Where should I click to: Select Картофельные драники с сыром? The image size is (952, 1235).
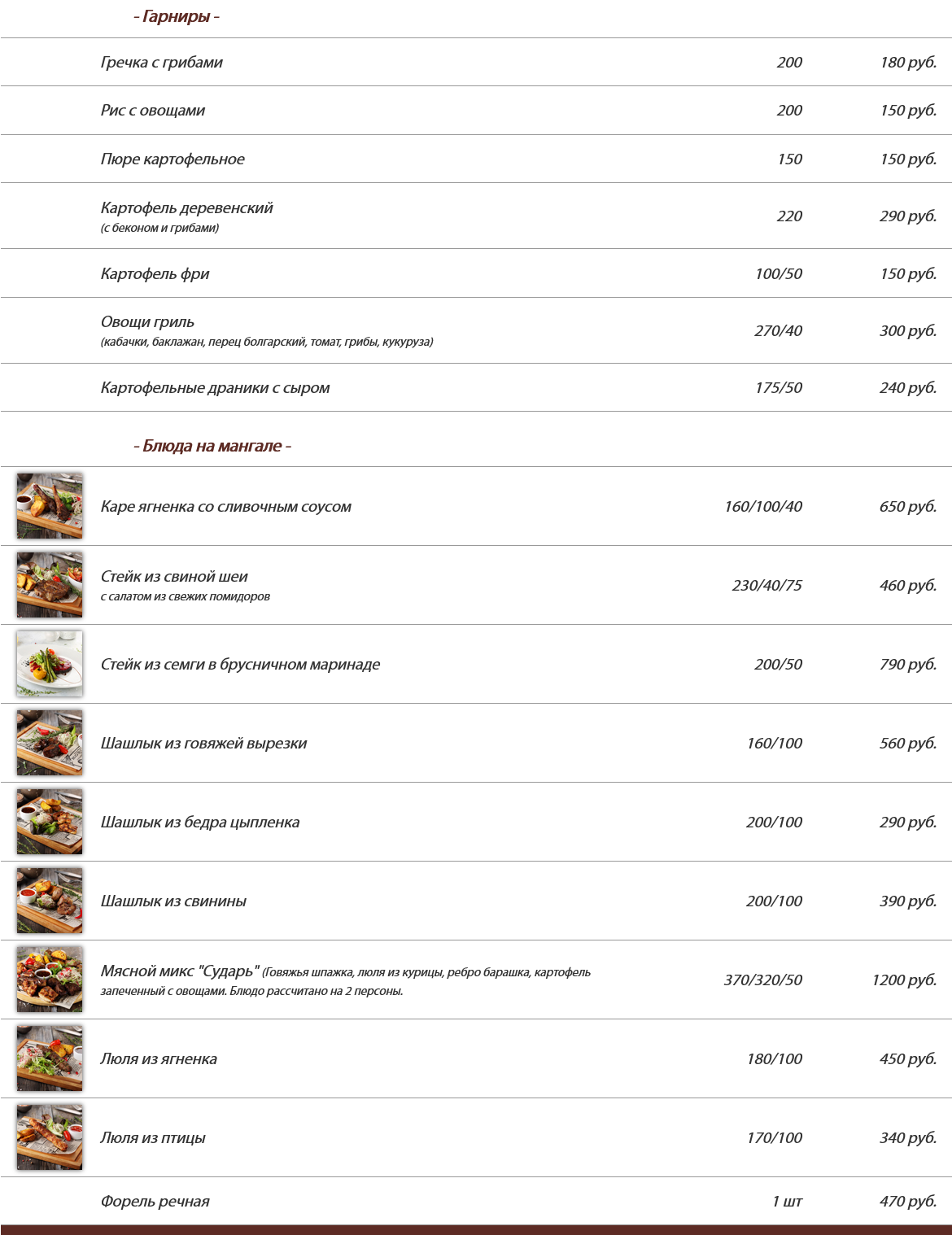216,388
